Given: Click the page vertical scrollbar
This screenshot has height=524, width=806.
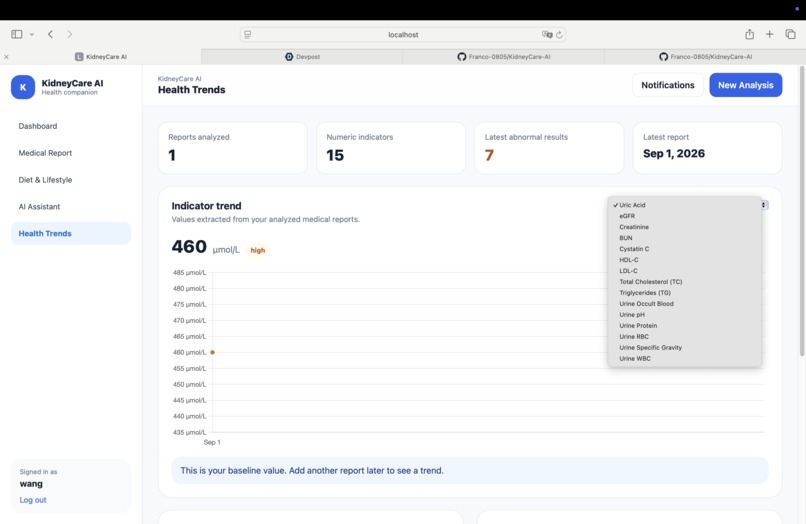Looking at the screenshot, I should tap(802, 211).
